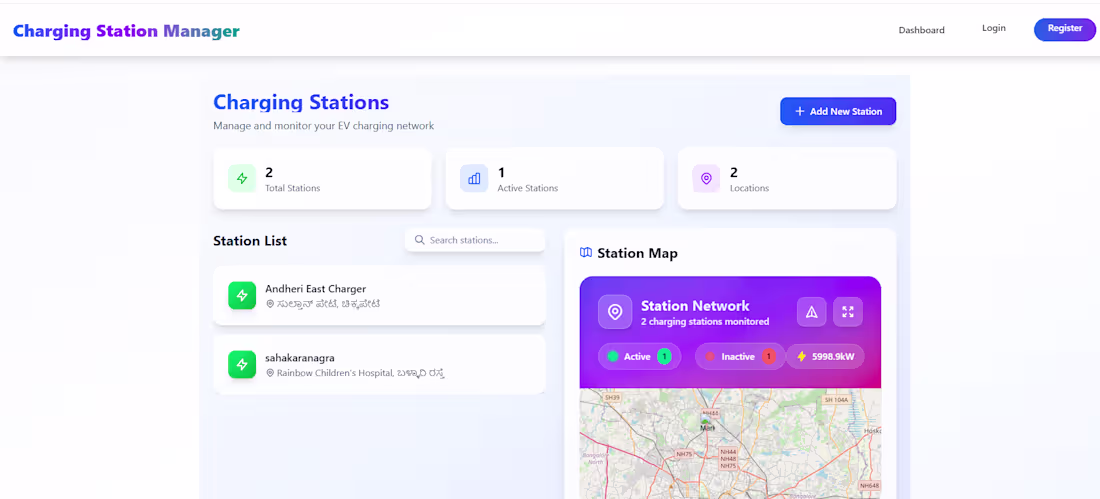The height and width of the screenshot is (499, 1100).
Task: Click the Total Stations lightning bolt icon
Action: (x=242, y=178)
